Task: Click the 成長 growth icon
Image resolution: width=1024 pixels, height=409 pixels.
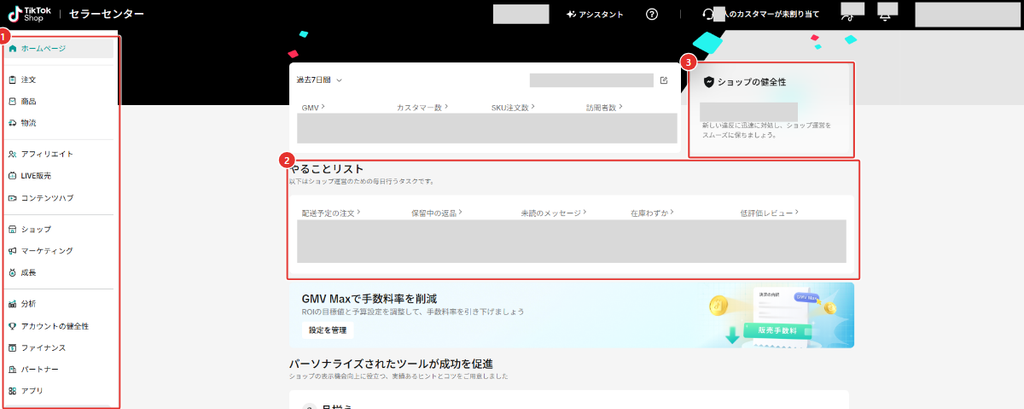Action: (x=12, y=272)
